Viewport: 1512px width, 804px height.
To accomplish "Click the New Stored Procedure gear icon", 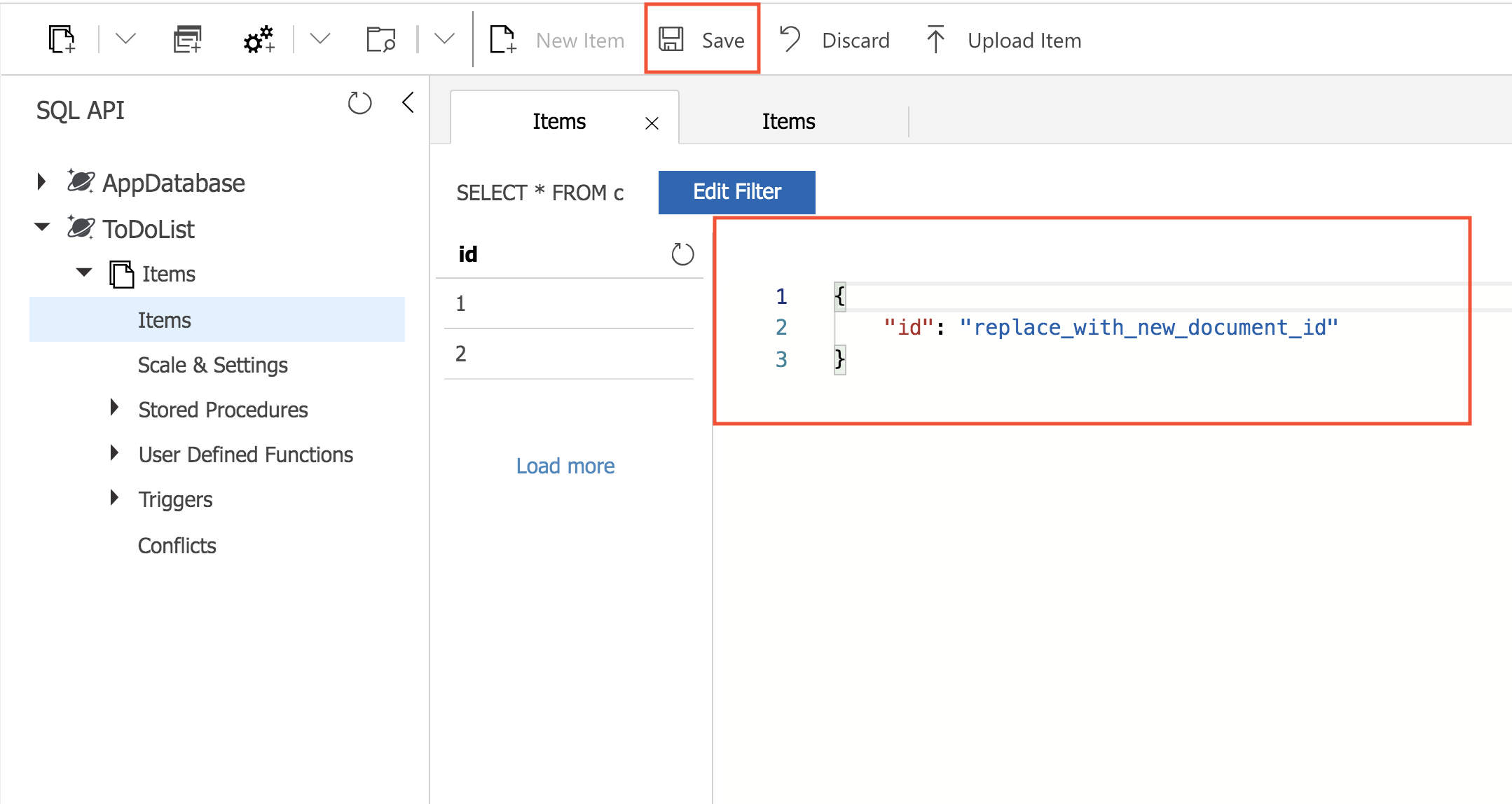I will click(258, 39).
